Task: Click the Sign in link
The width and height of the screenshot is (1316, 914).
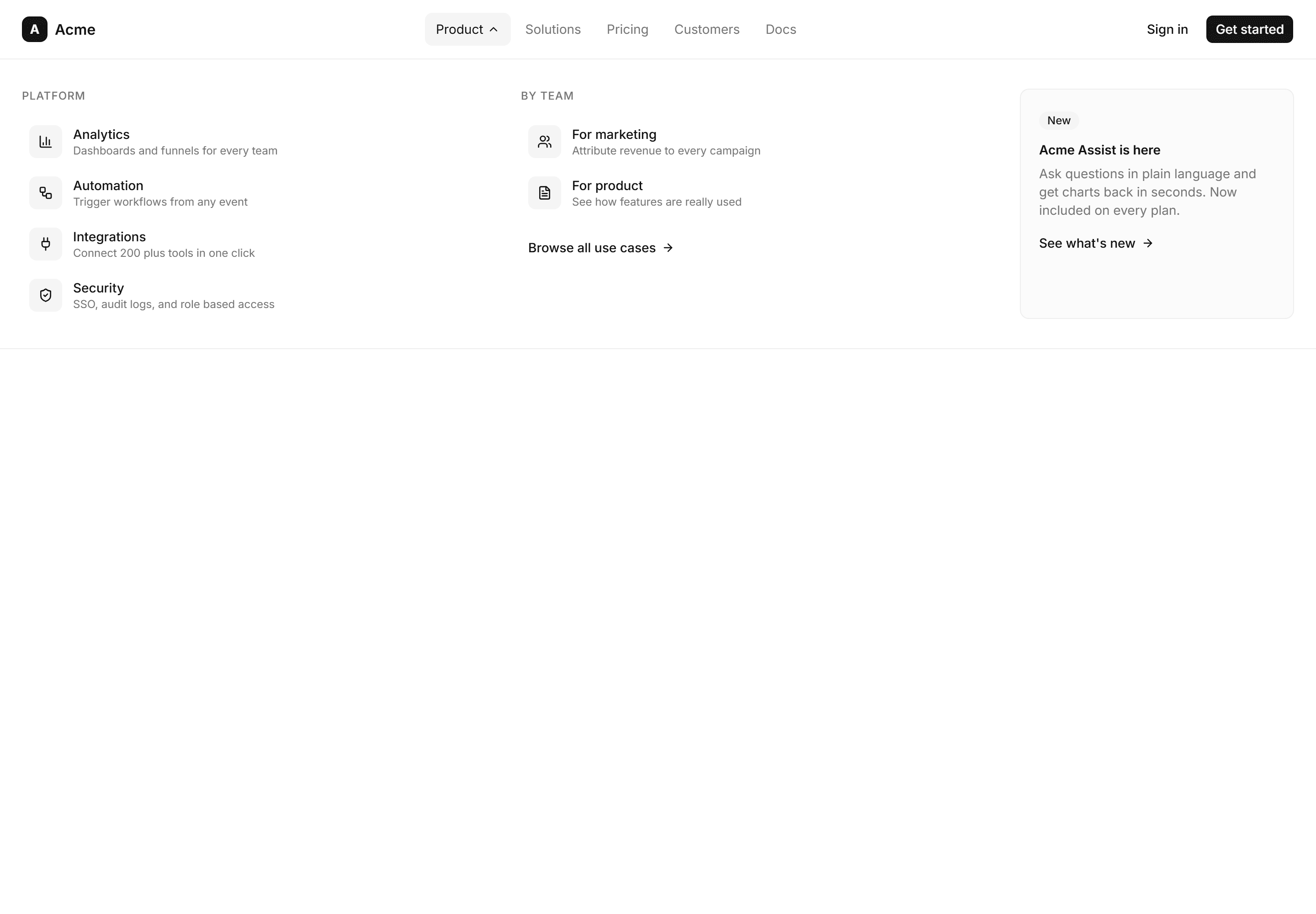Action: tap(1167, 29)
